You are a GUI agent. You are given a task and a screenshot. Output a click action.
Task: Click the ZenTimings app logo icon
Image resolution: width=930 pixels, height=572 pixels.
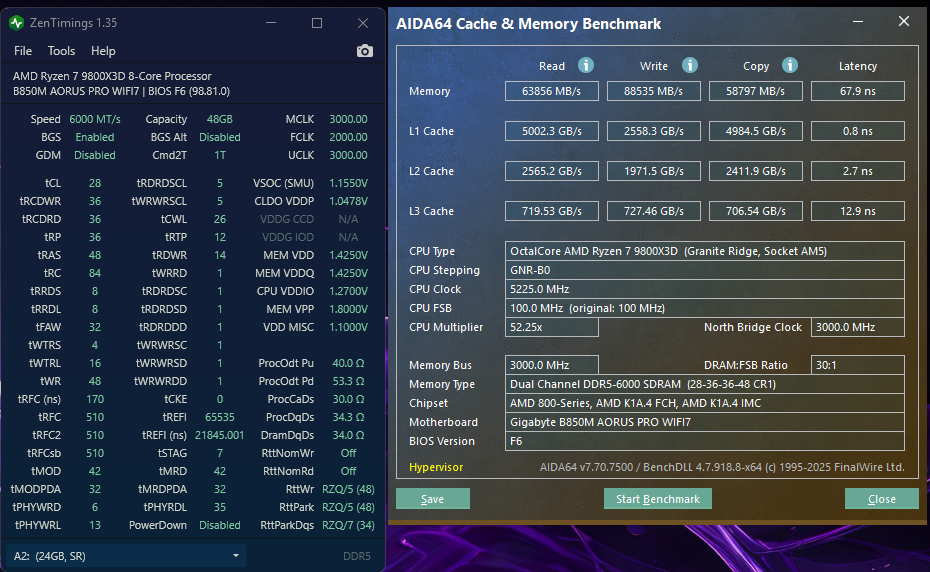coord(17,23)
